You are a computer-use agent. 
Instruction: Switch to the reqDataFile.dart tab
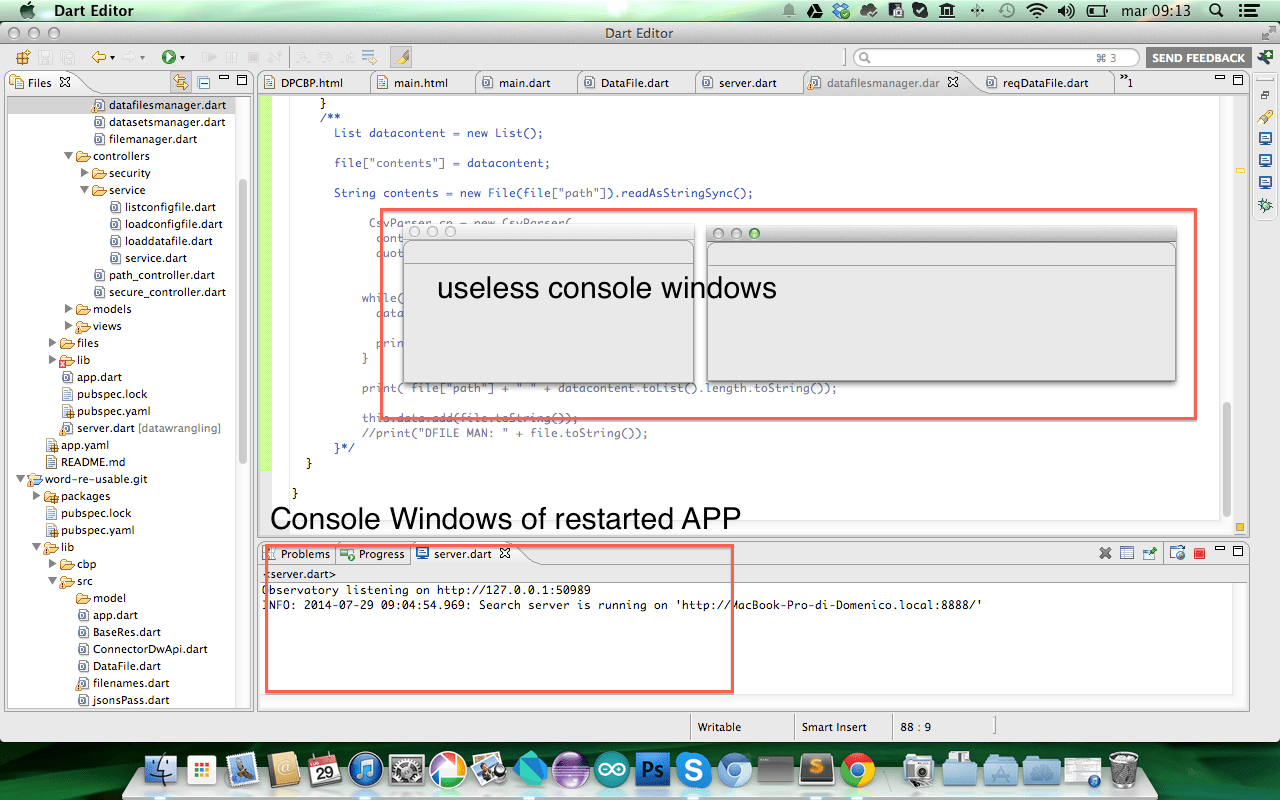(x=1045, y=83)
